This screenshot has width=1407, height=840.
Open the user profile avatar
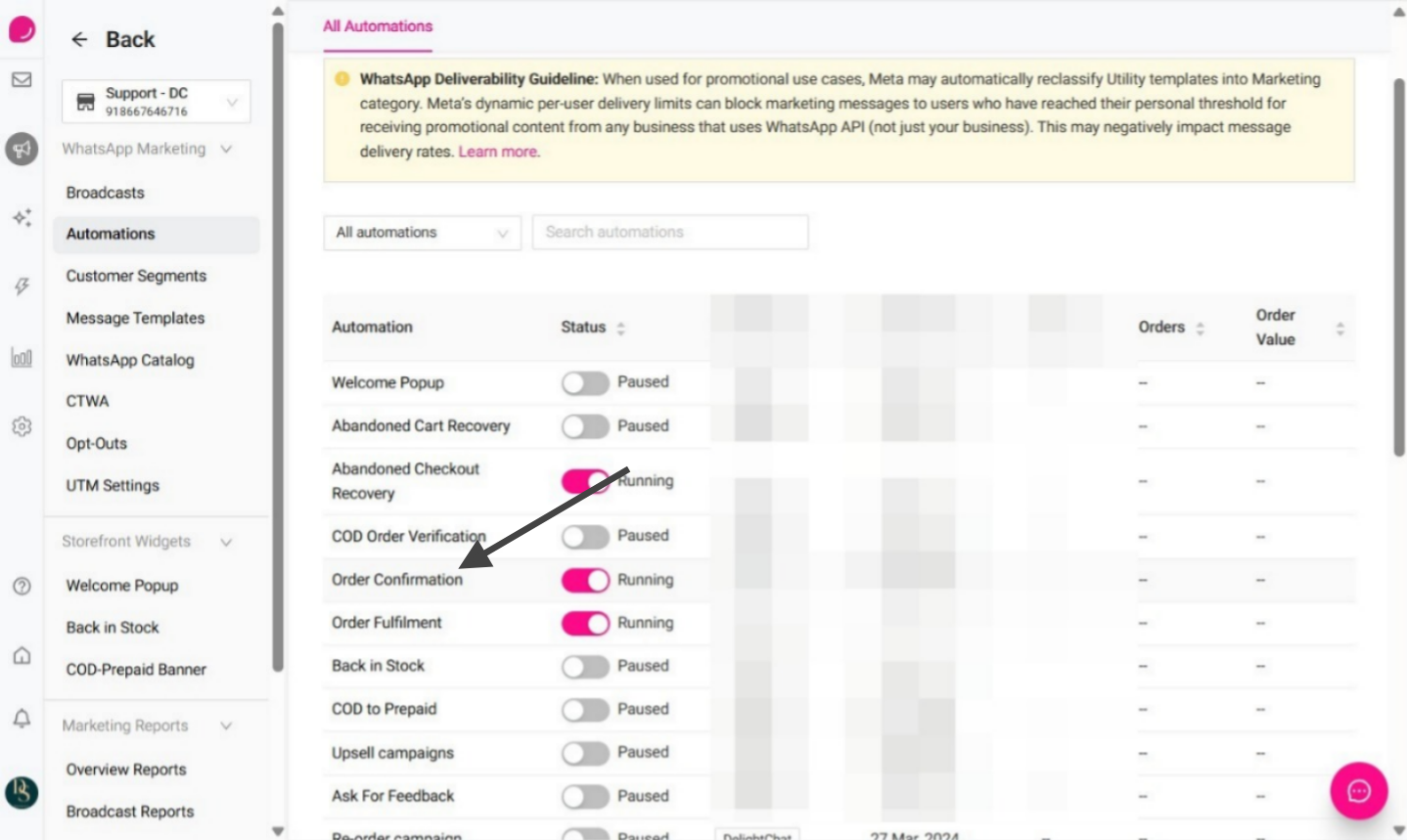(x=22, y=791)
